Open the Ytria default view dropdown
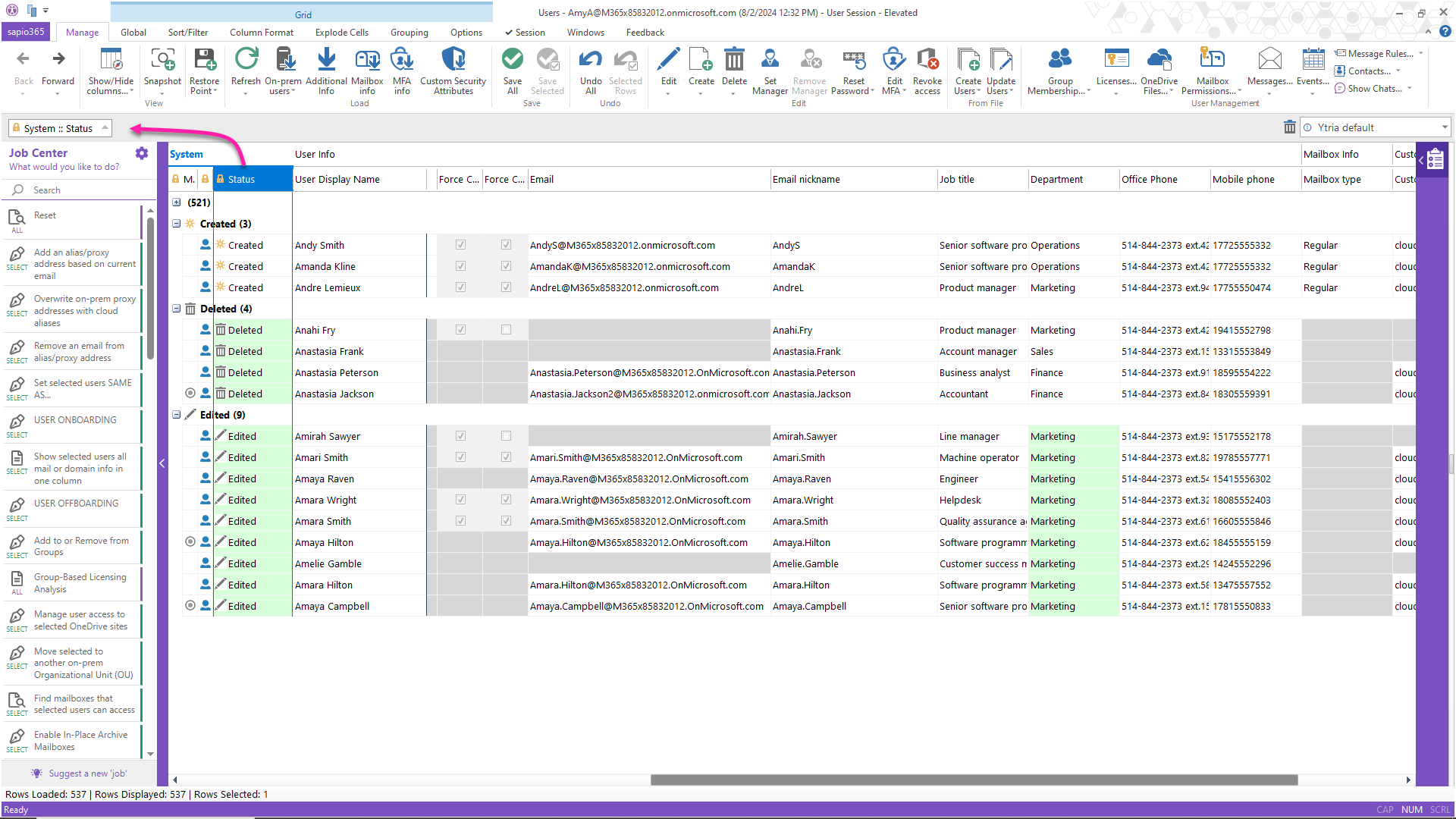Viewport: 1456px width, 819px height. tap(1444, 127)
